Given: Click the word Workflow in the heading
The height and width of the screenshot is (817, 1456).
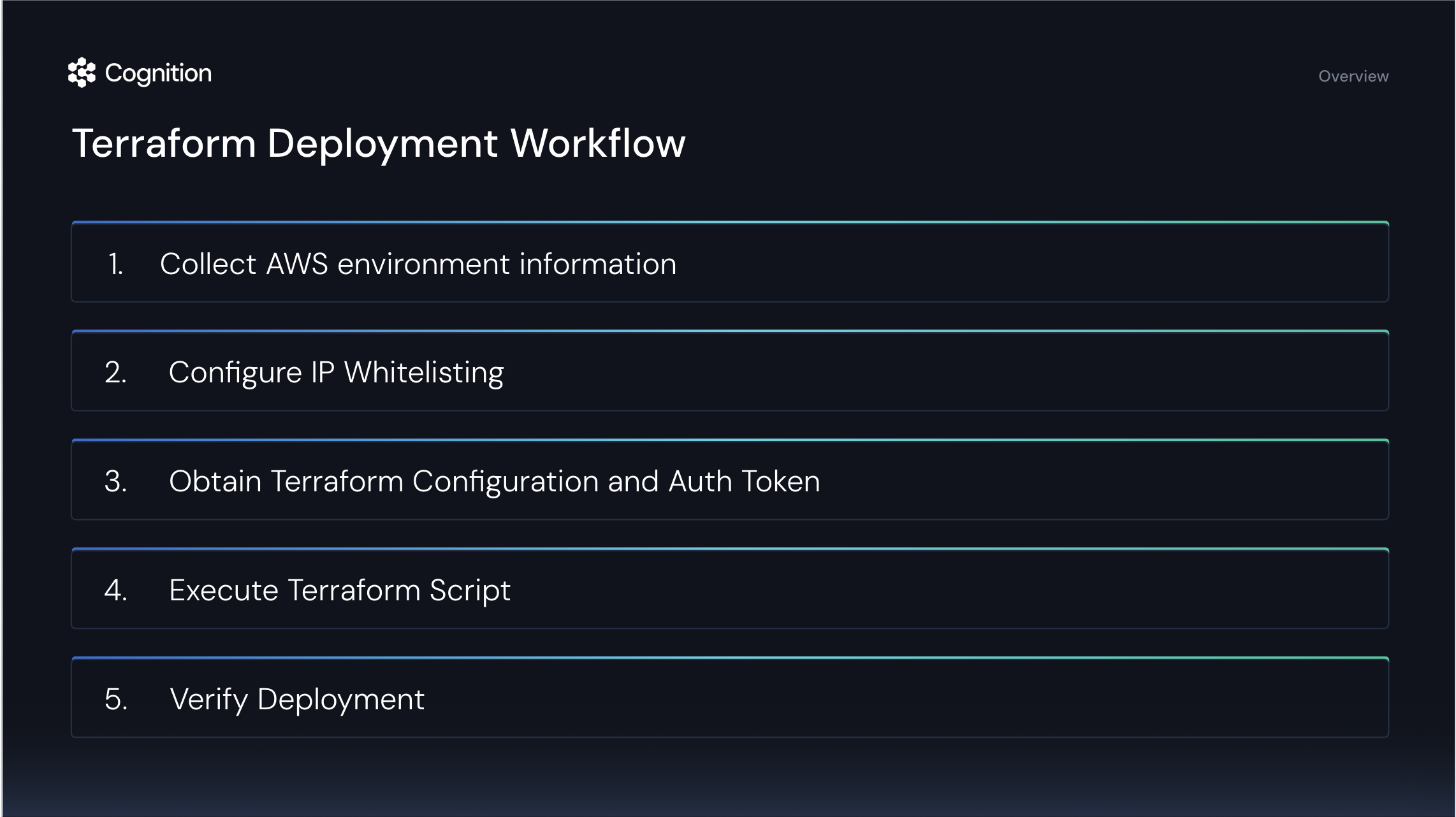Looking at the screenshot, I should tap(598, 143).
